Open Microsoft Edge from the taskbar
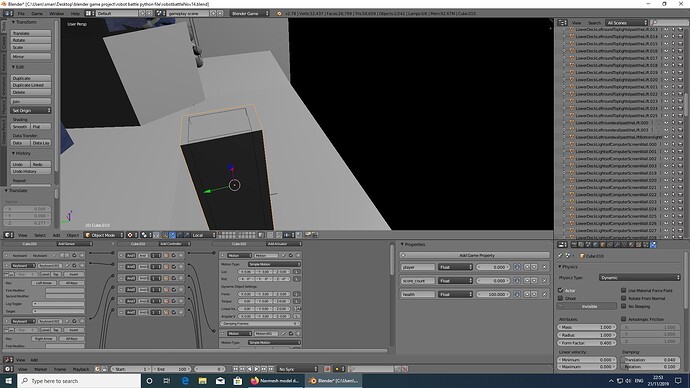Image resolution: width=690 pixels, height=388 pixels. tap(185, 381)
